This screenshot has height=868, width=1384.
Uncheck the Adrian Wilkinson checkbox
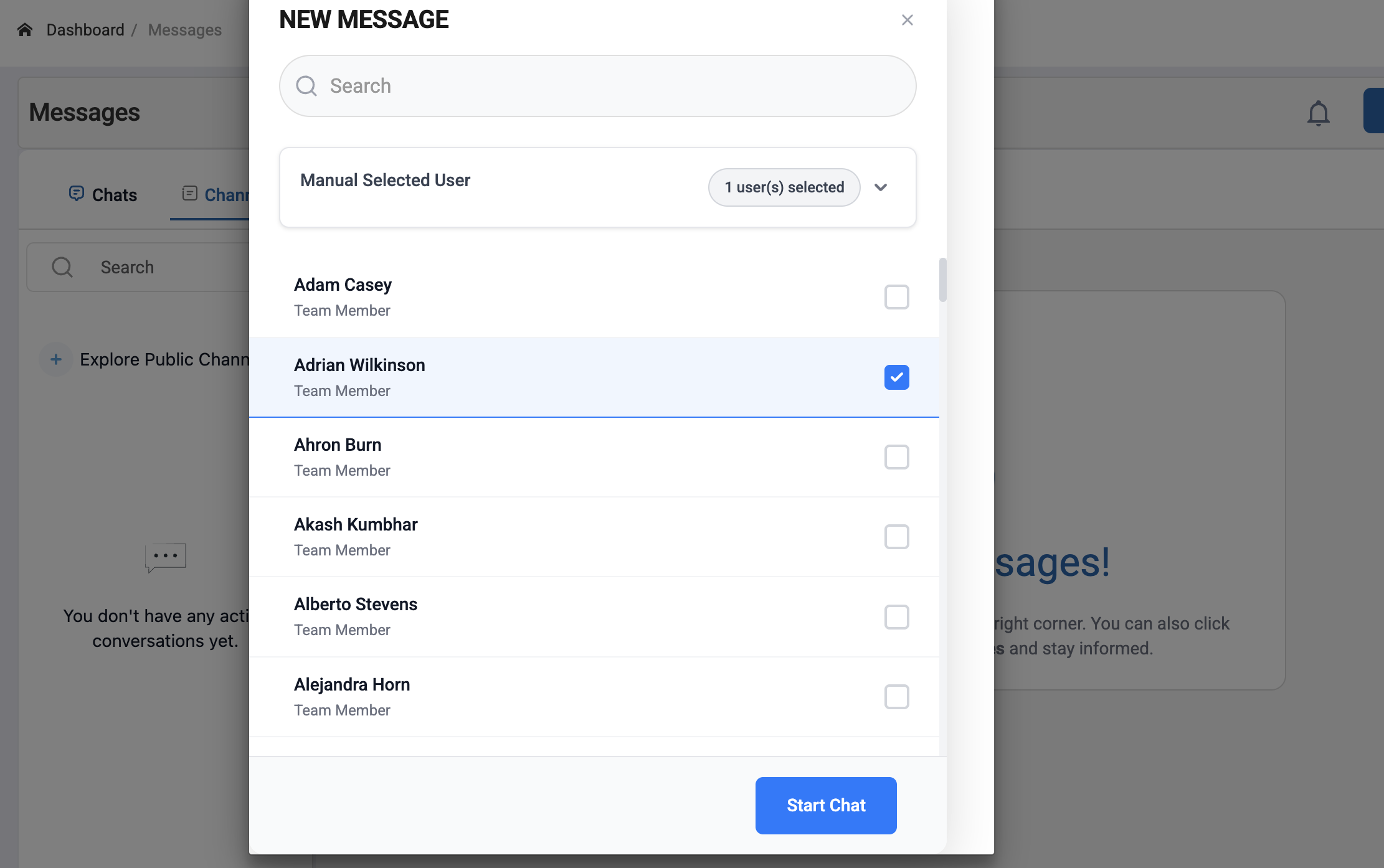[896, 377]
